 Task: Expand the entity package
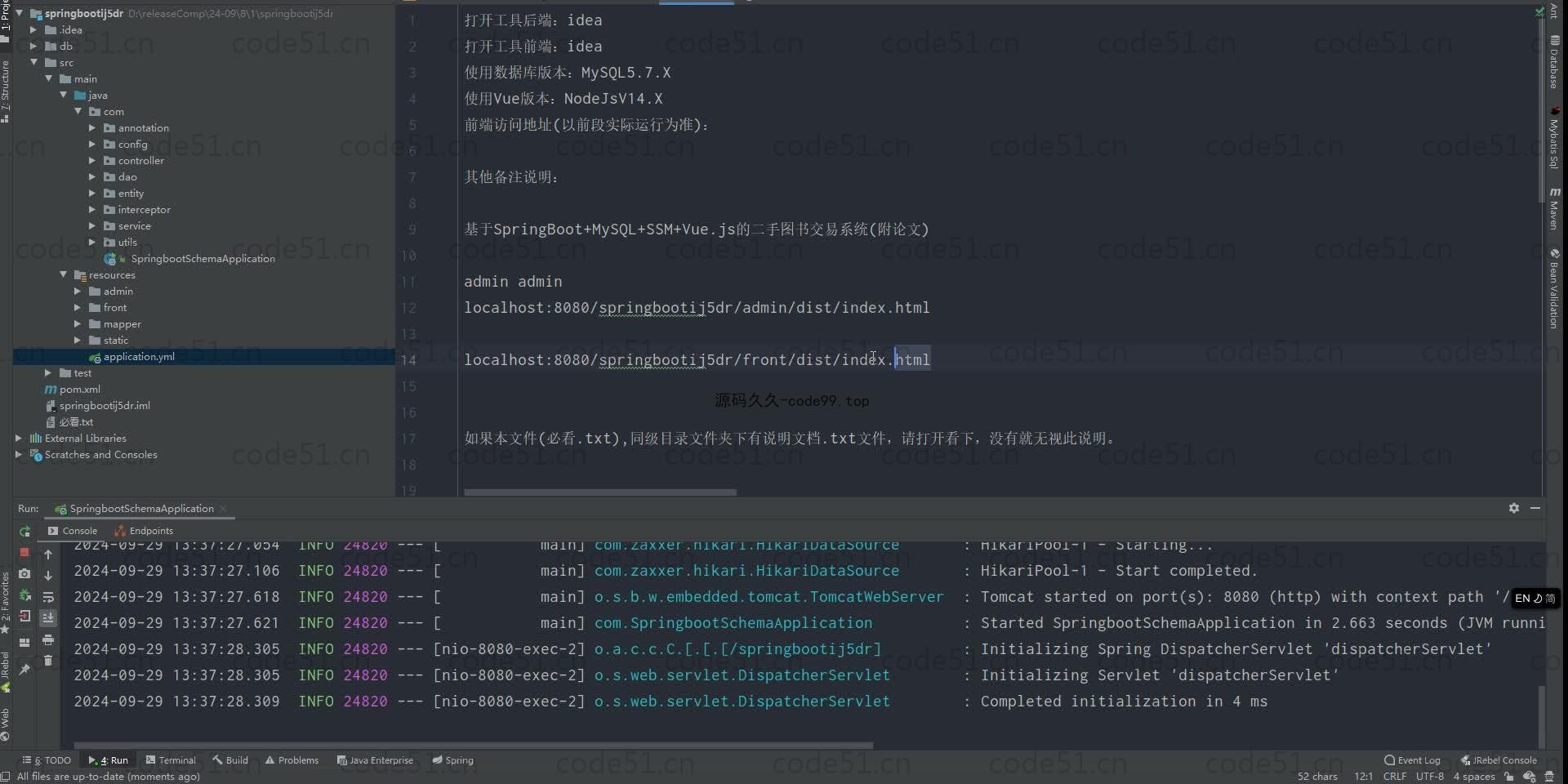[x=92, y=193]
